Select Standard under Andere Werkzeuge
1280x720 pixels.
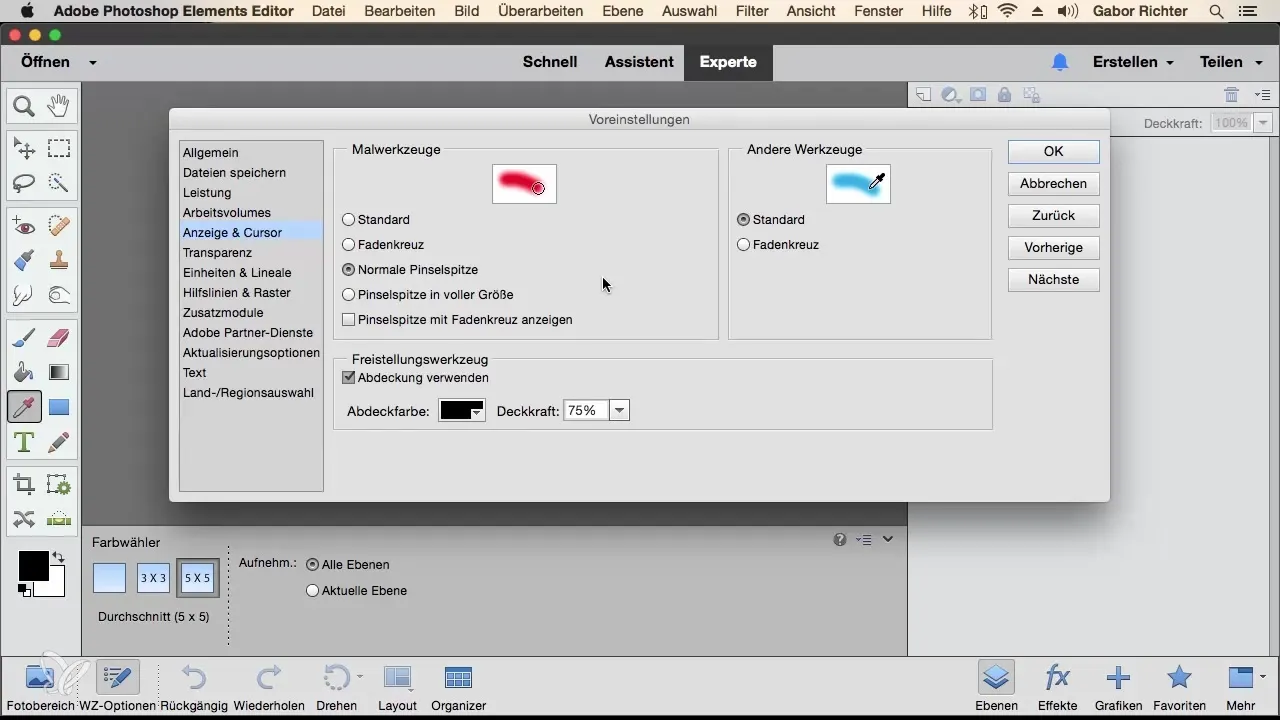pyautogui.click(x=771, y=219)
